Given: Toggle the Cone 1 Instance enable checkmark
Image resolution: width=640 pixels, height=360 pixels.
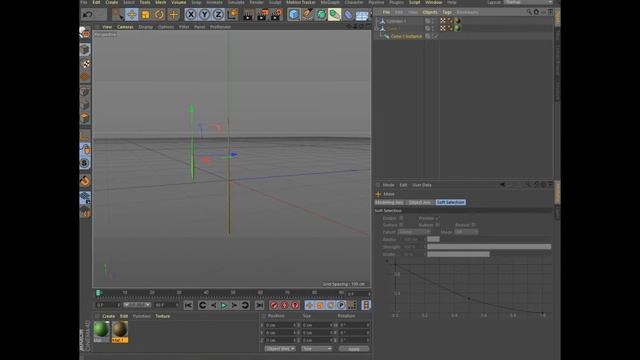Looking at the screenshot, I should point(435,36).
